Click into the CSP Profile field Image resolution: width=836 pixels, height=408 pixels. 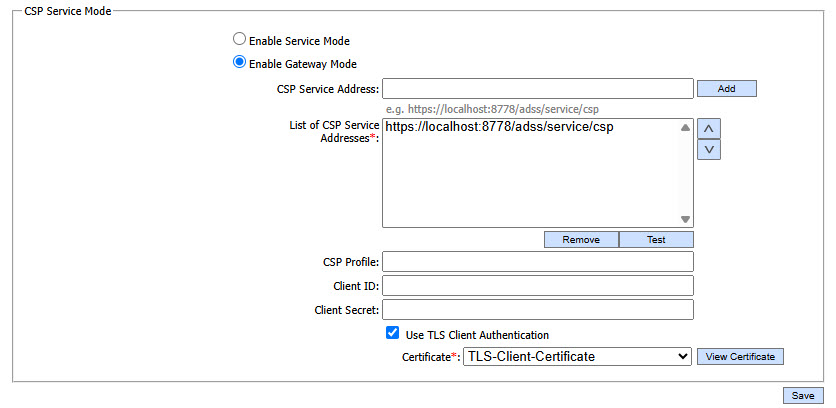(x=537, y=262)
